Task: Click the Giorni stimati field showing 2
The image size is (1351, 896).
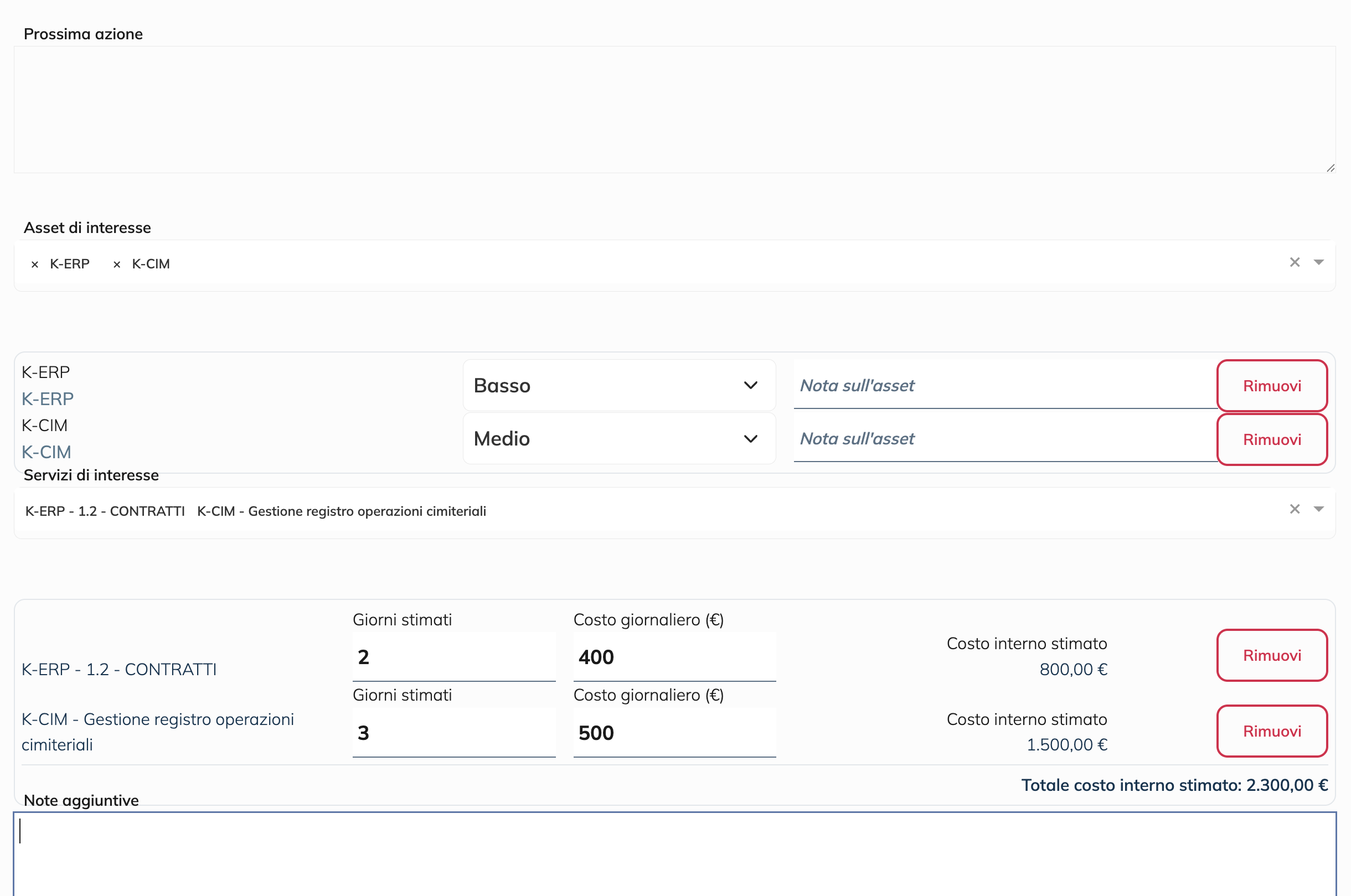Action: click(454, 657)
